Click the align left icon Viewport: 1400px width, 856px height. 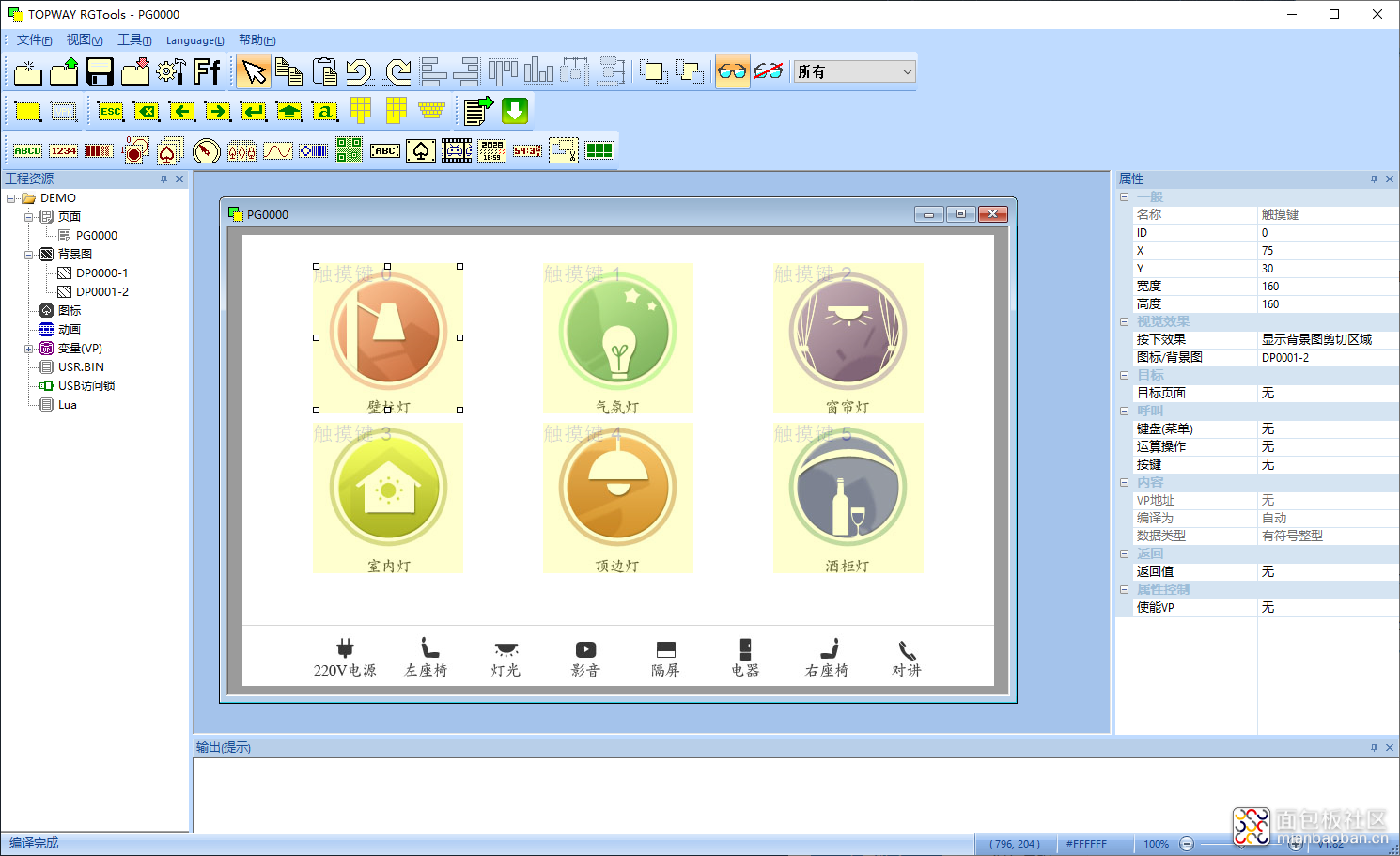[x=432, y=71]
